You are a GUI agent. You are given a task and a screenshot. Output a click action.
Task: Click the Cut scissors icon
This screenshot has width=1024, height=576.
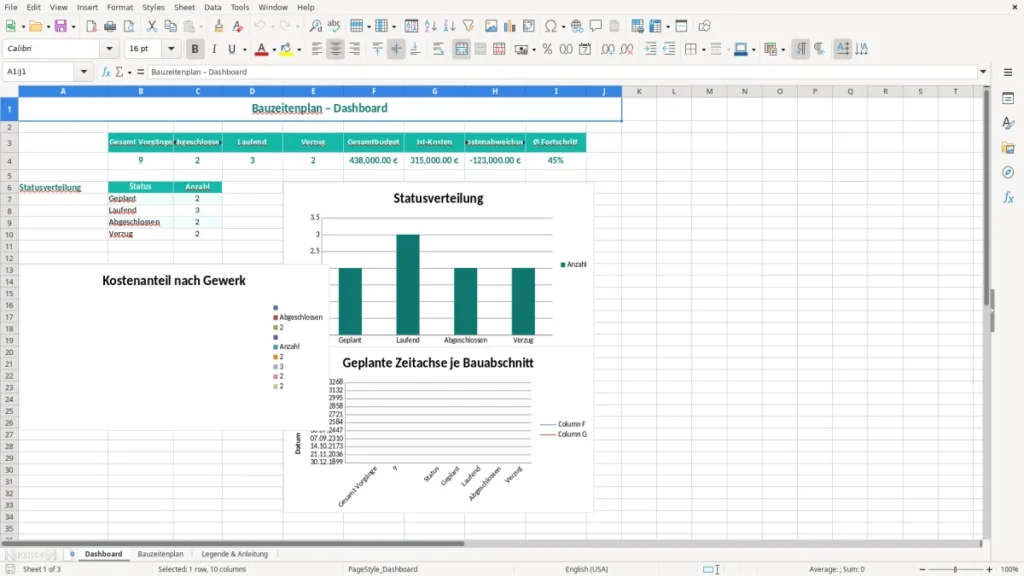152,26
